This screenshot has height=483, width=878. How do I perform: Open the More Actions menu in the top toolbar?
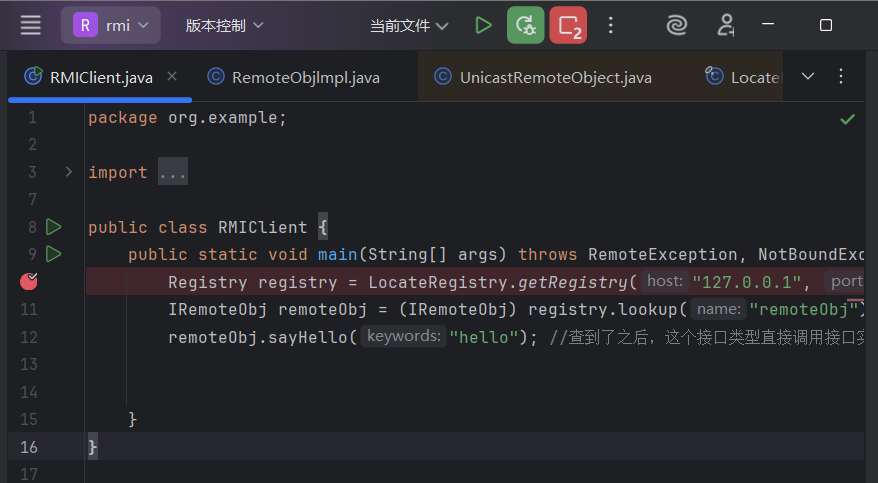click(611, 25)
